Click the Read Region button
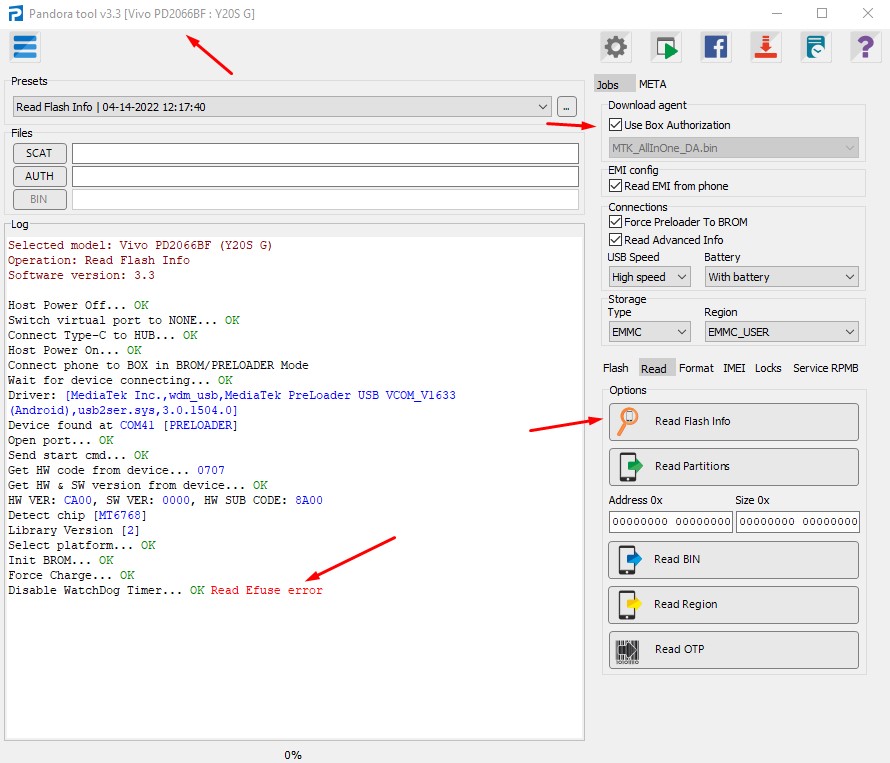The height and width of the screenshot is (763, 890). pos(733,605)
